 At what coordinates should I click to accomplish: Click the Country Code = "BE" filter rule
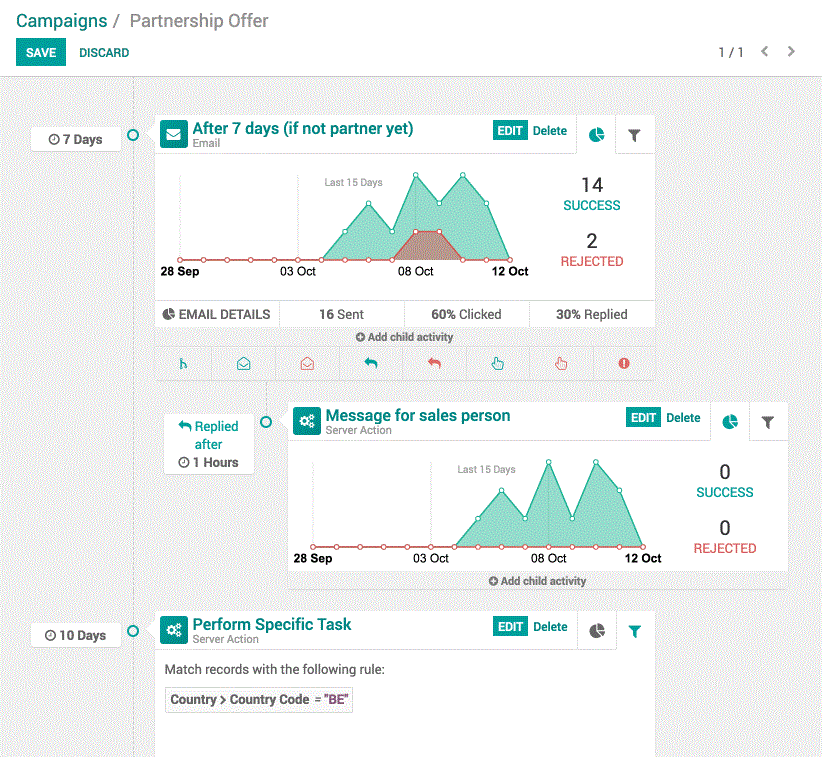pos(259,700)
